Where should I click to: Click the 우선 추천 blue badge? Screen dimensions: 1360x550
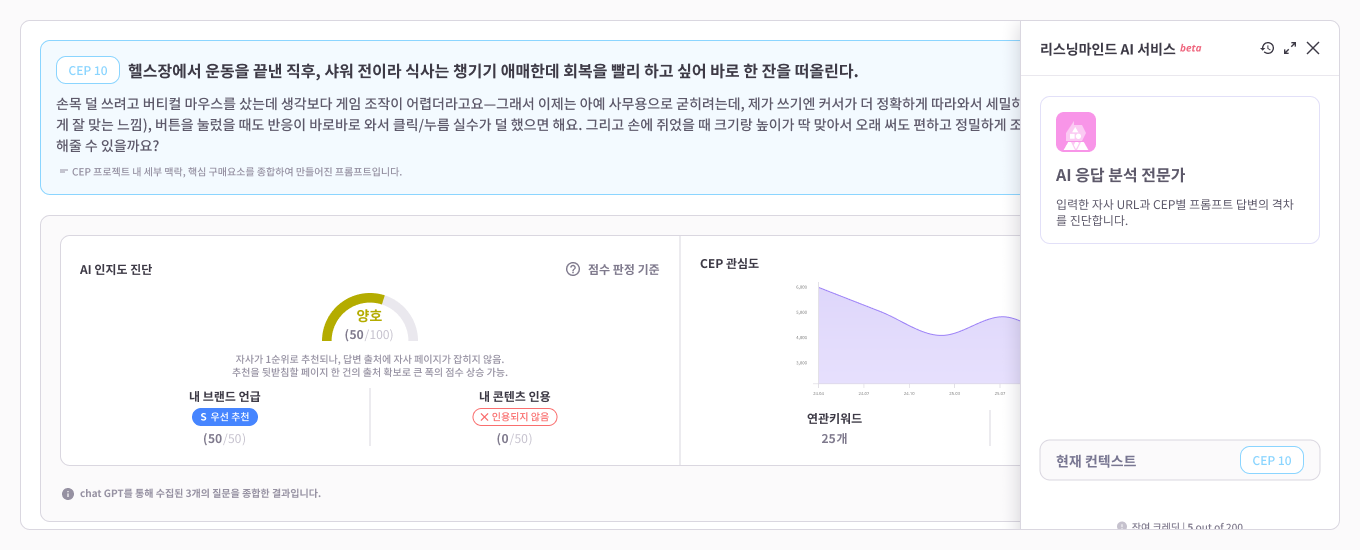pyautogui.click(x=225, y=417)
